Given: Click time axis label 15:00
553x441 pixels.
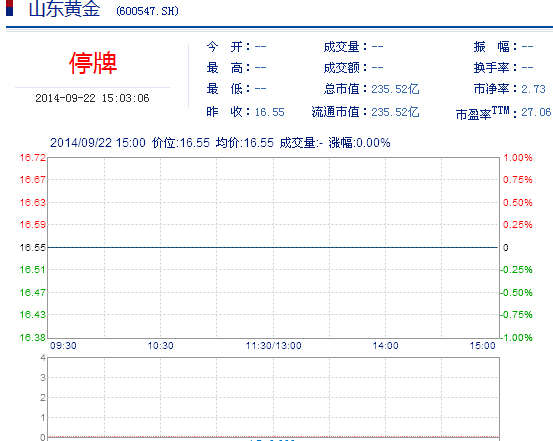Looking at the screenshot, I should [482, 346].
